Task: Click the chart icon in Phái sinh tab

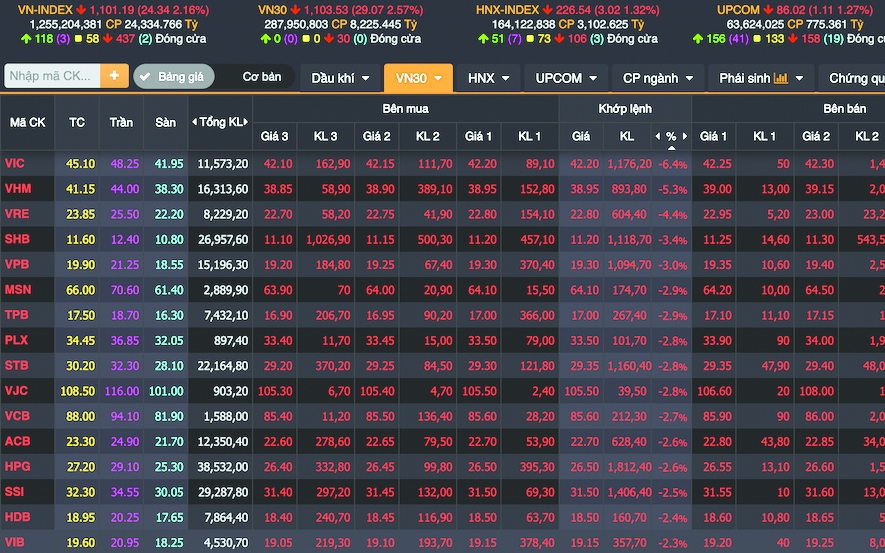Action: [781, 78]
